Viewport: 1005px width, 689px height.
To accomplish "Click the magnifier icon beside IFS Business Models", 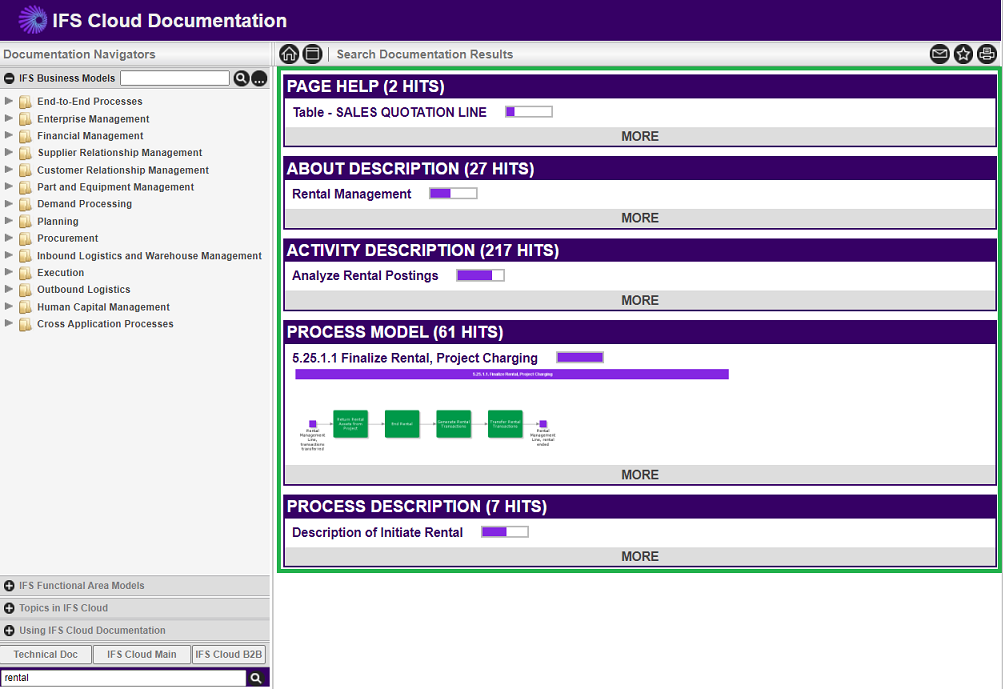I will (x=241, y=78).
